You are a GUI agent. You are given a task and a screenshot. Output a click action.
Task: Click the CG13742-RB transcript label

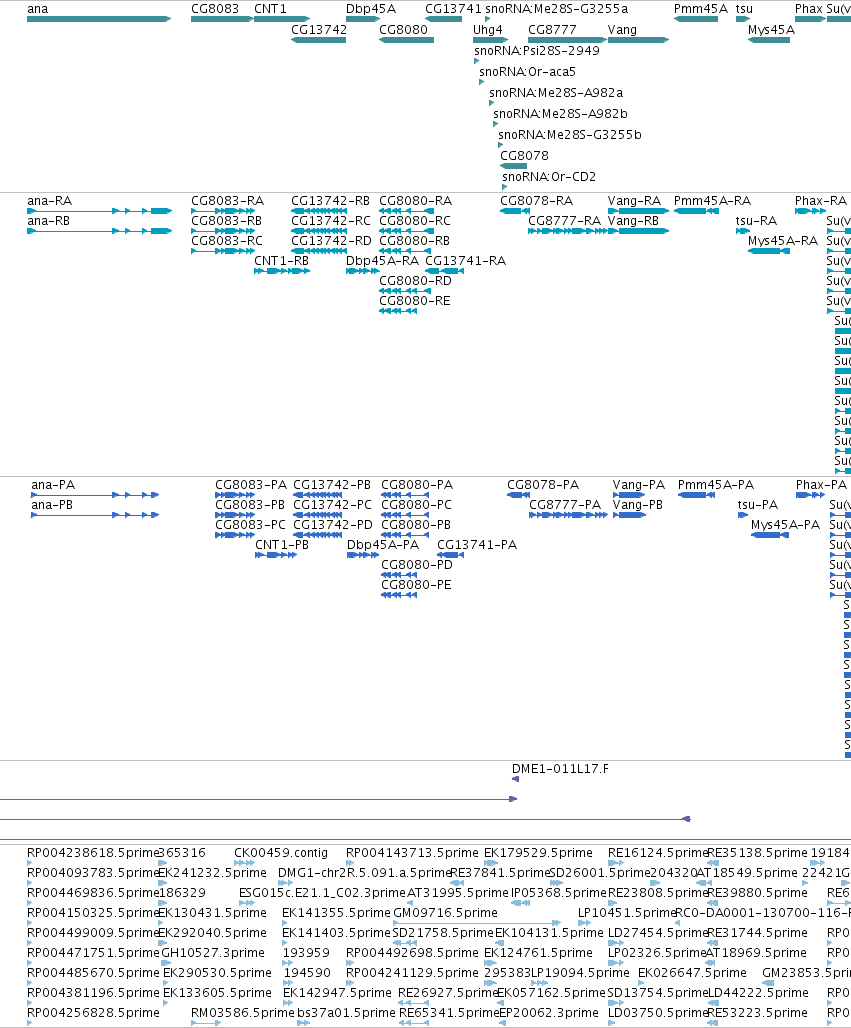click(330, 201)
